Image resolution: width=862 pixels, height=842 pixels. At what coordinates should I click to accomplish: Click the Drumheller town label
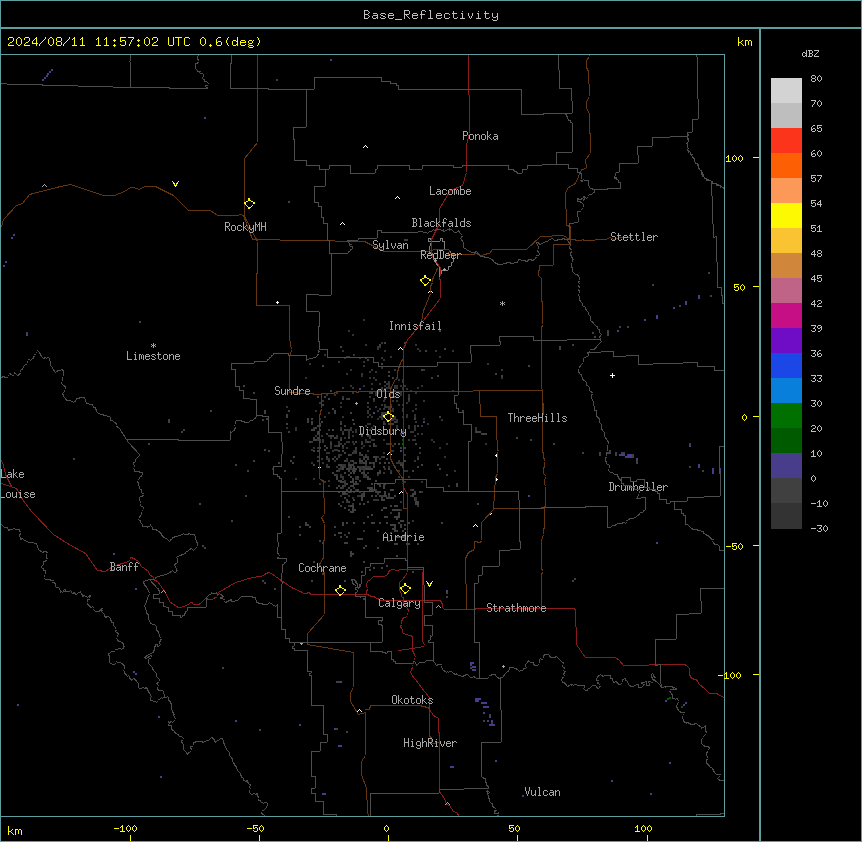[638, 487]
